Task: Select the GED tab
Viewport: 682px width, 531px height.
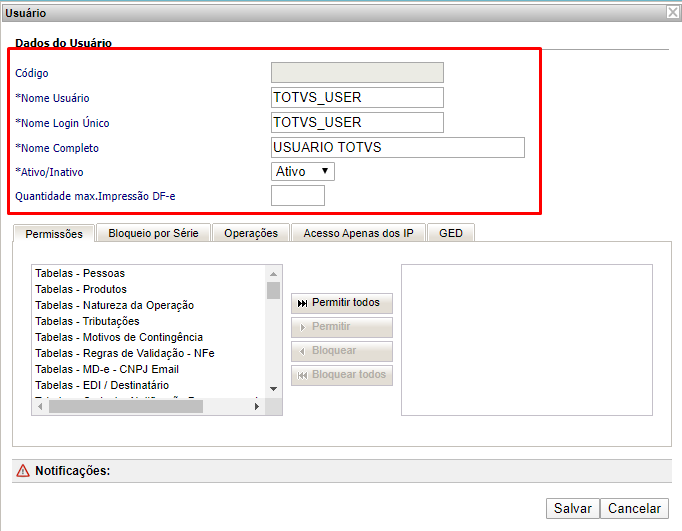Action: (x=451, y=233)
